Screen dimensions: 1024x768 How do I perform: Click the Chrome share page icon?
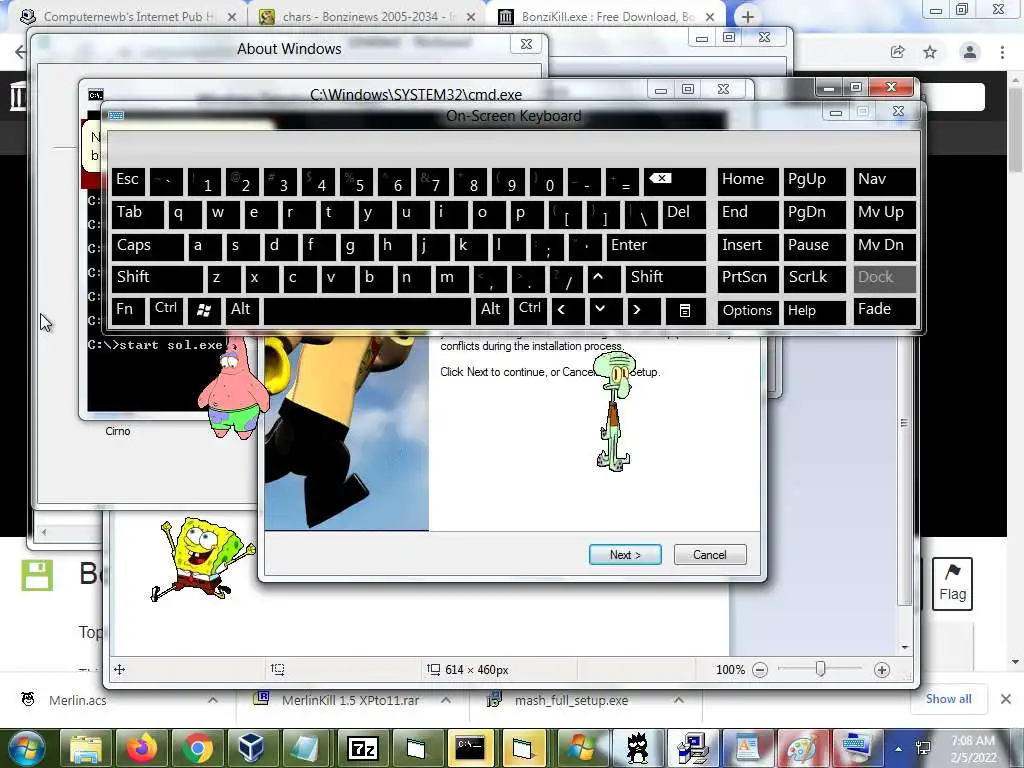[897, 52]
